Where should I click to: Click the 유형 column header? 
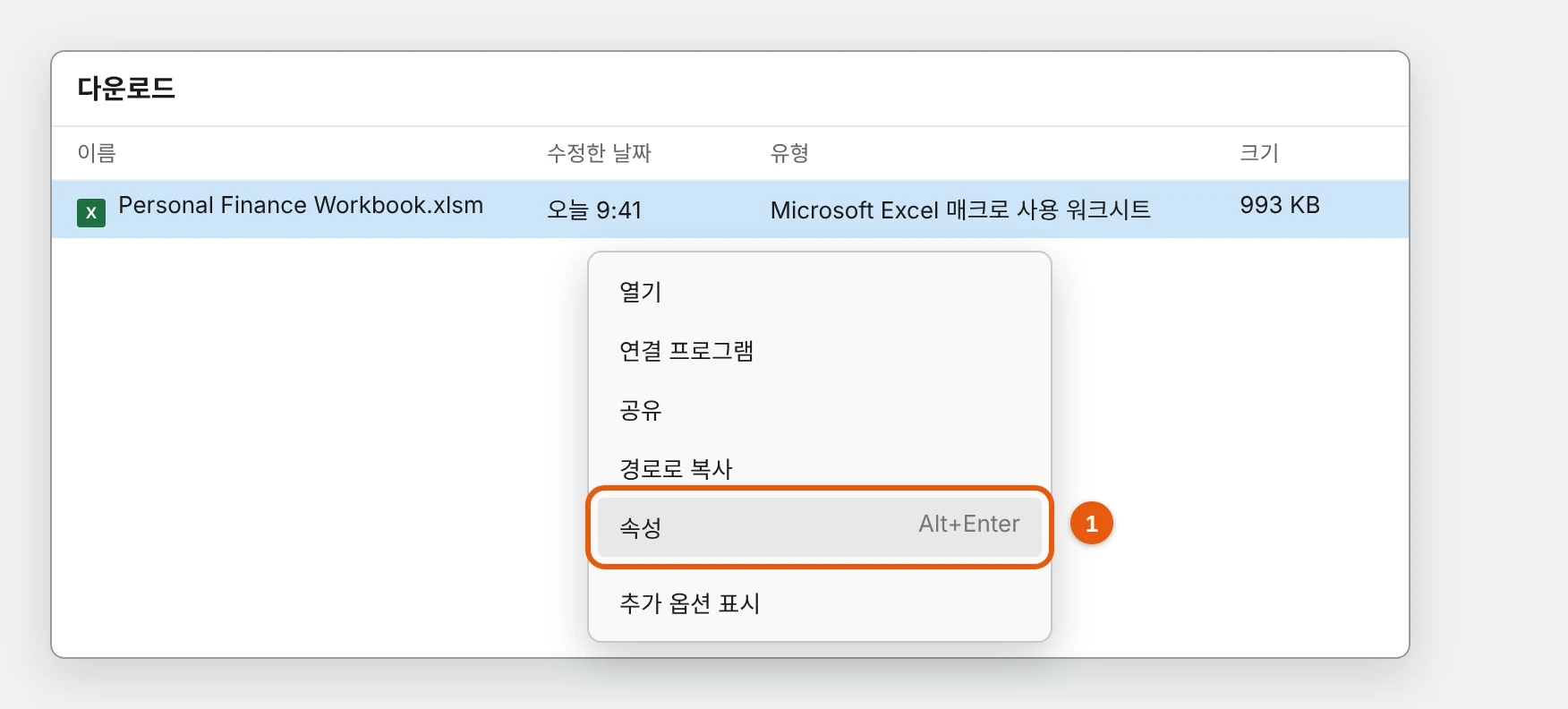(789, 153)
